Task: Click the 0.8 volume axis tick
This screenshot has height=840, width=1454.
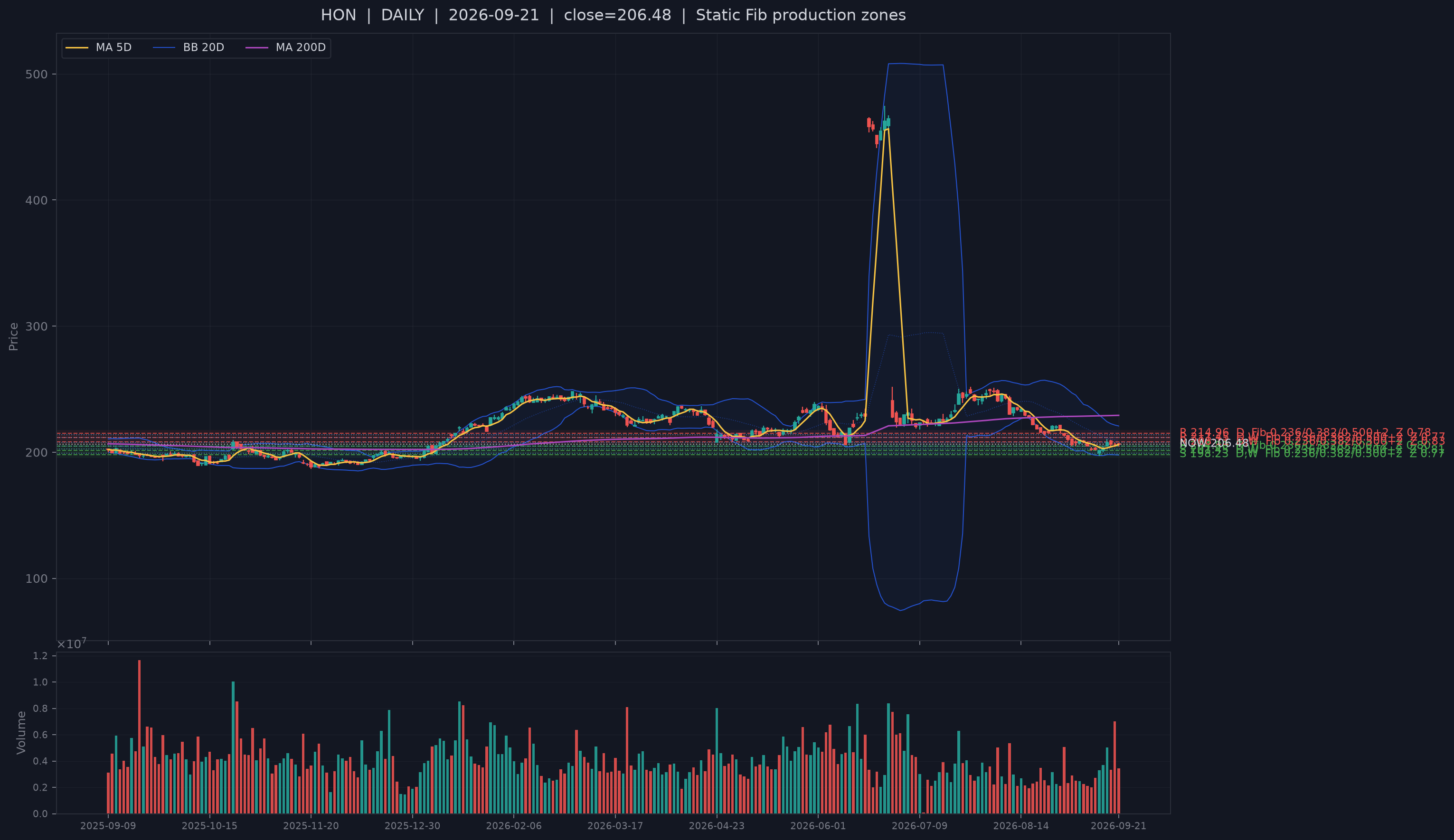Action: click(x=40, y=709)
